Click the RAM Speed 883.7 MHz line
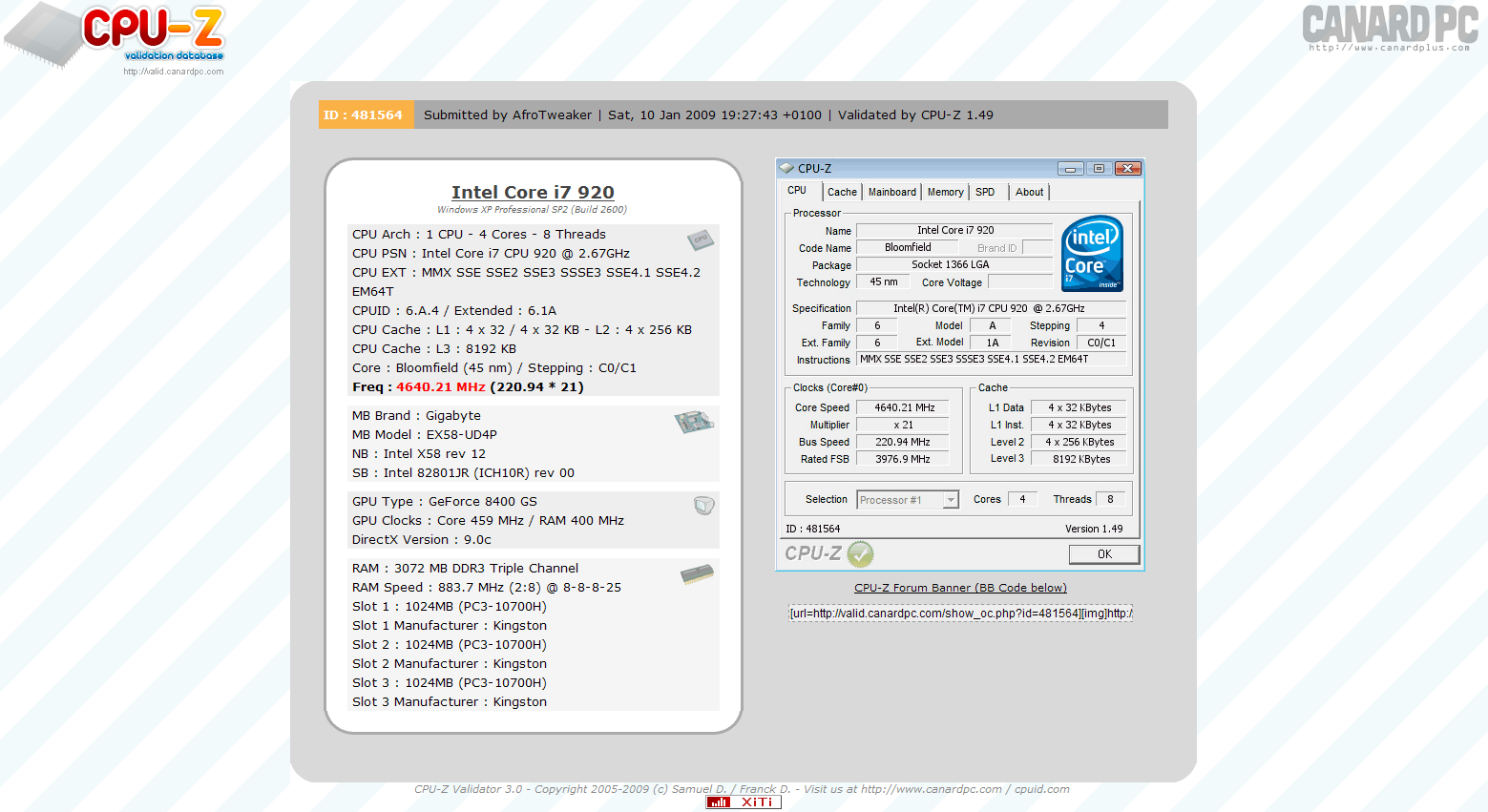The height and width of the screenshot is (812, 1488). pyautogui.click(x=487, y=587)
